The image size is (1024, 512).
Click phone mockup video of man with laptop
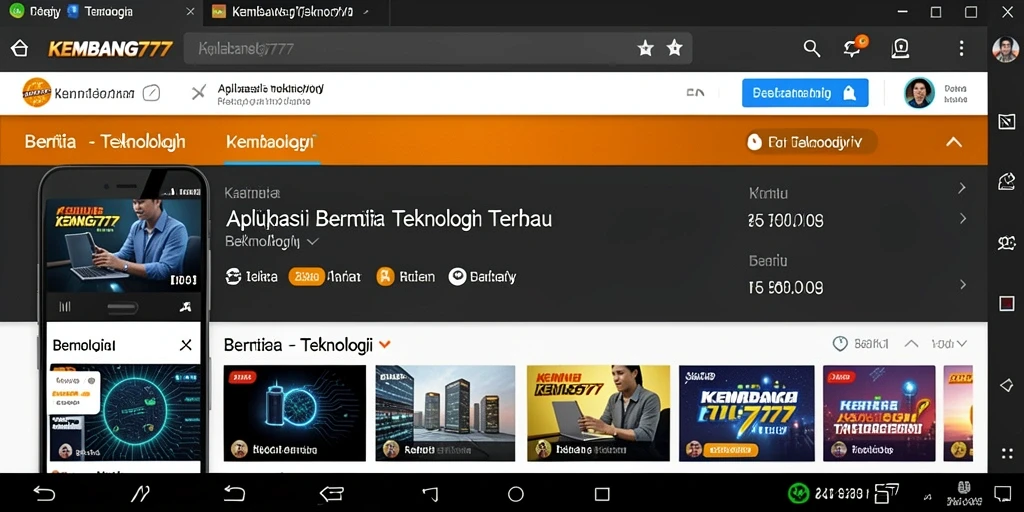click(x=123, y=245)
